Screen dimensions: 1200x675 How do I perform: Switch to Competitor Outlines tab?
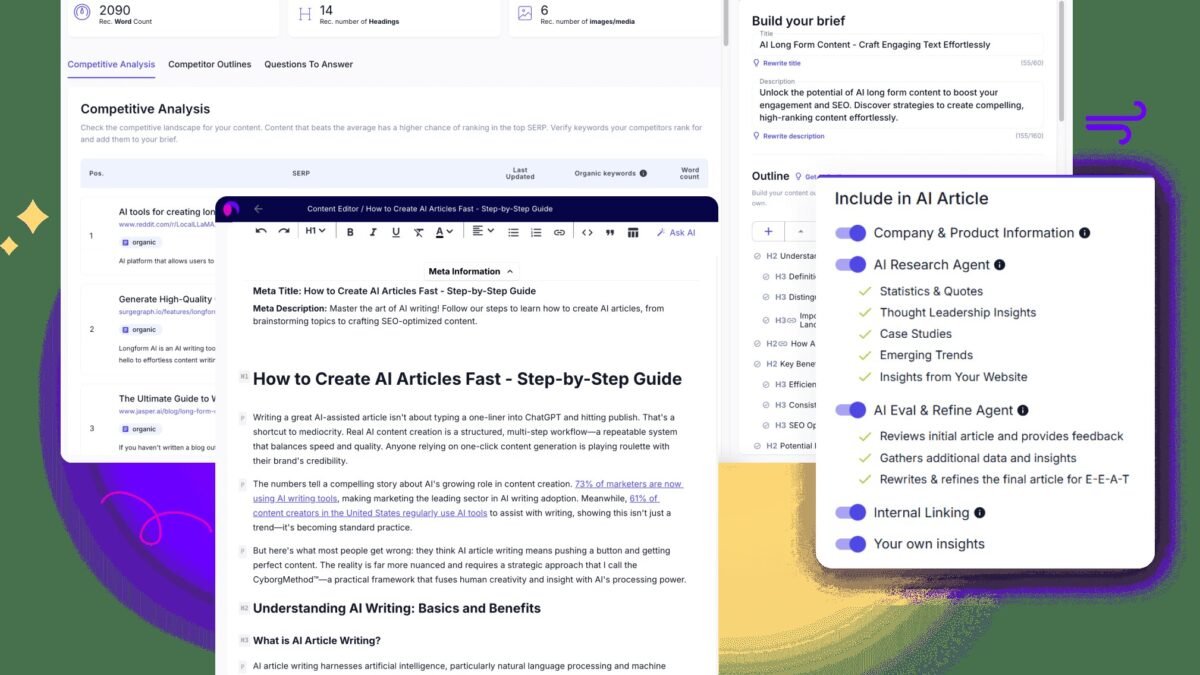pyautogui.click(x=210, y=64)
